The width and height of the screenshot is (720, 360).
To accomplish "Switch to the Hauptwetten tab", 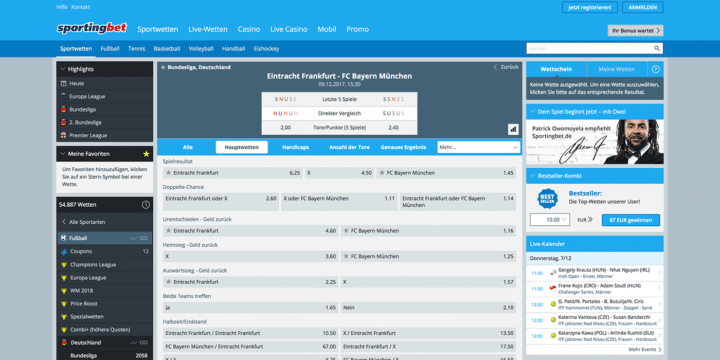I will pyautogui.click(x=242, y=147).
